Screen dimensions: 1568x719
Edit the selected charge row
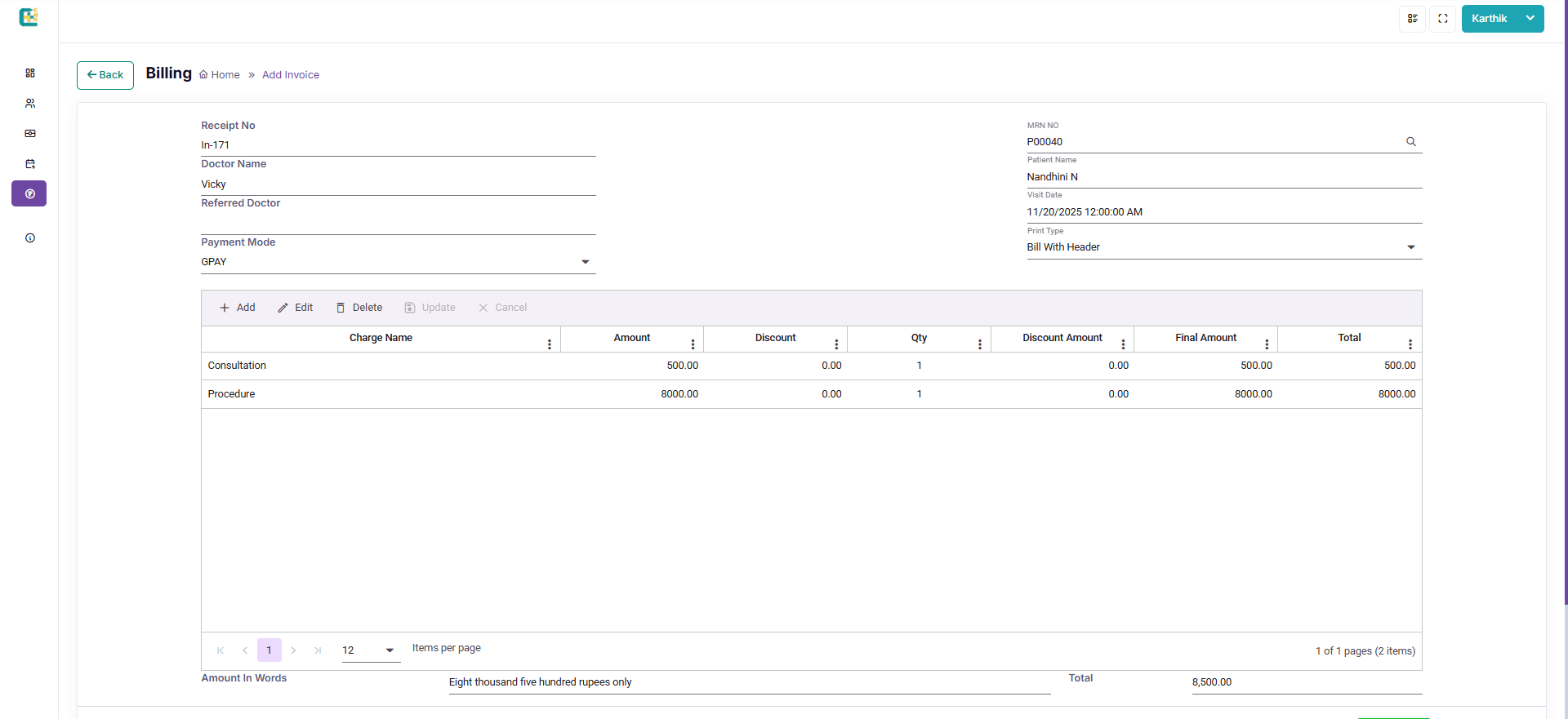(x=296, y=308)
